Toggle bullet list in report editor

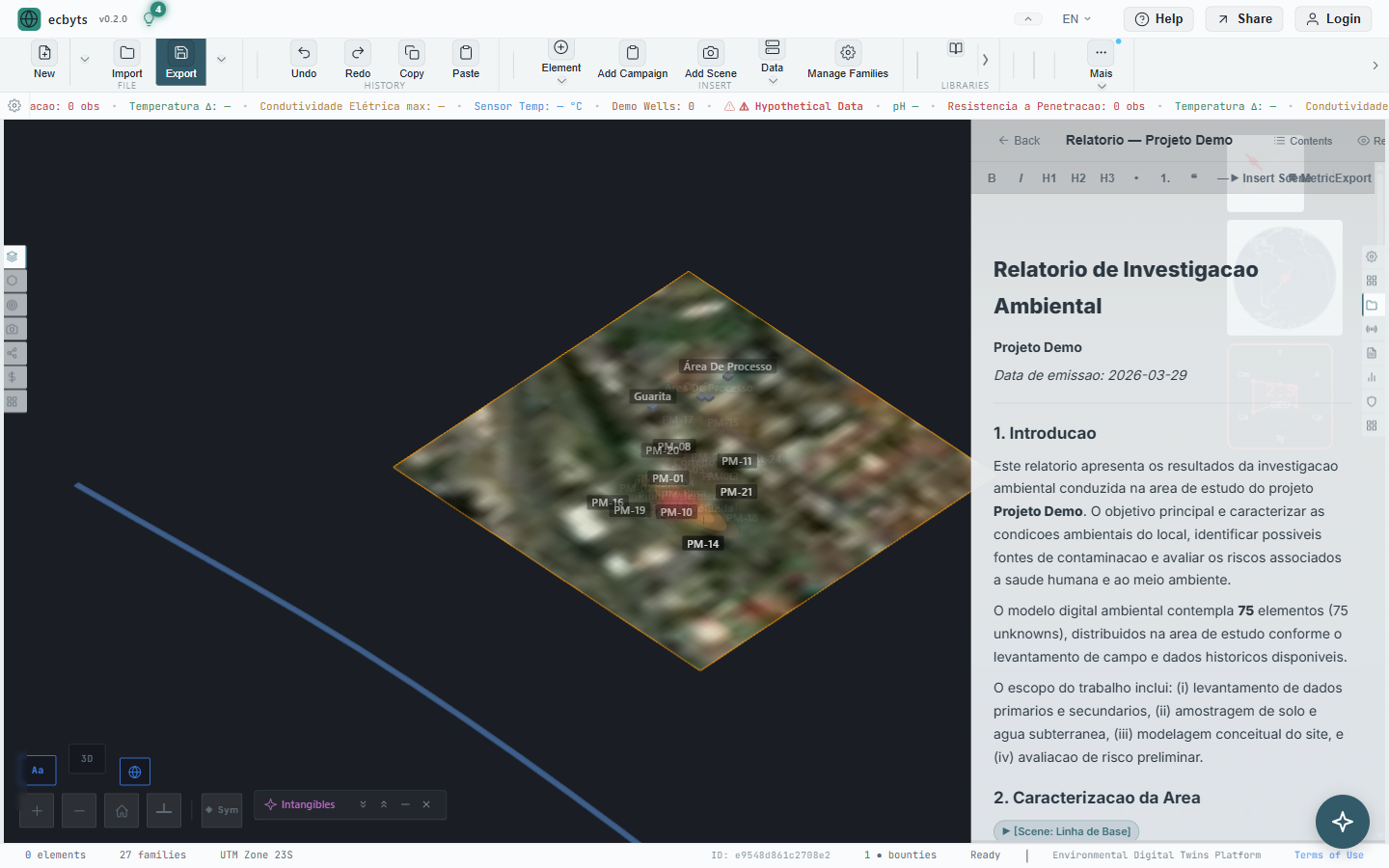click(x=1136, y=178)
